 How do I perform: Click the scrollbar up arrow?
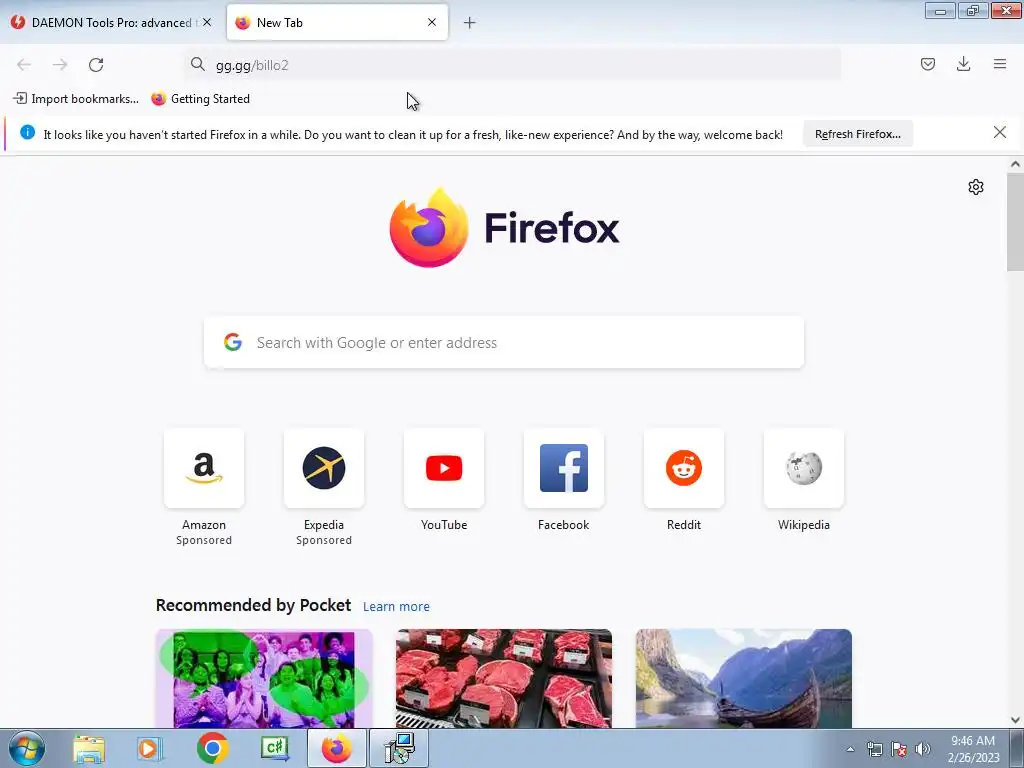[1015, 165]
